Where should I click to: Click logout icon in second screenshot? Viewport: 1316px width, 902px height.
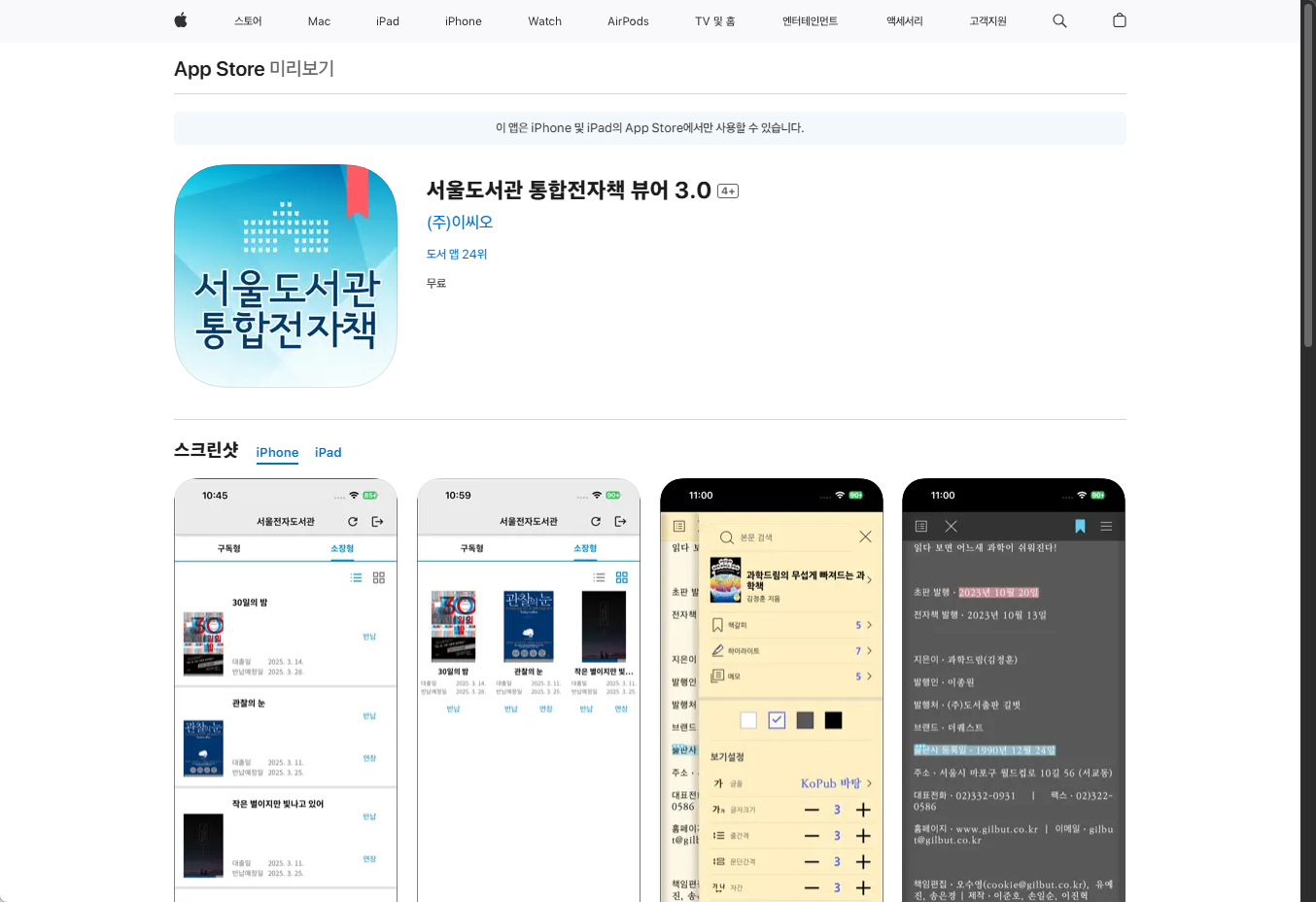(x=621, y=522)
